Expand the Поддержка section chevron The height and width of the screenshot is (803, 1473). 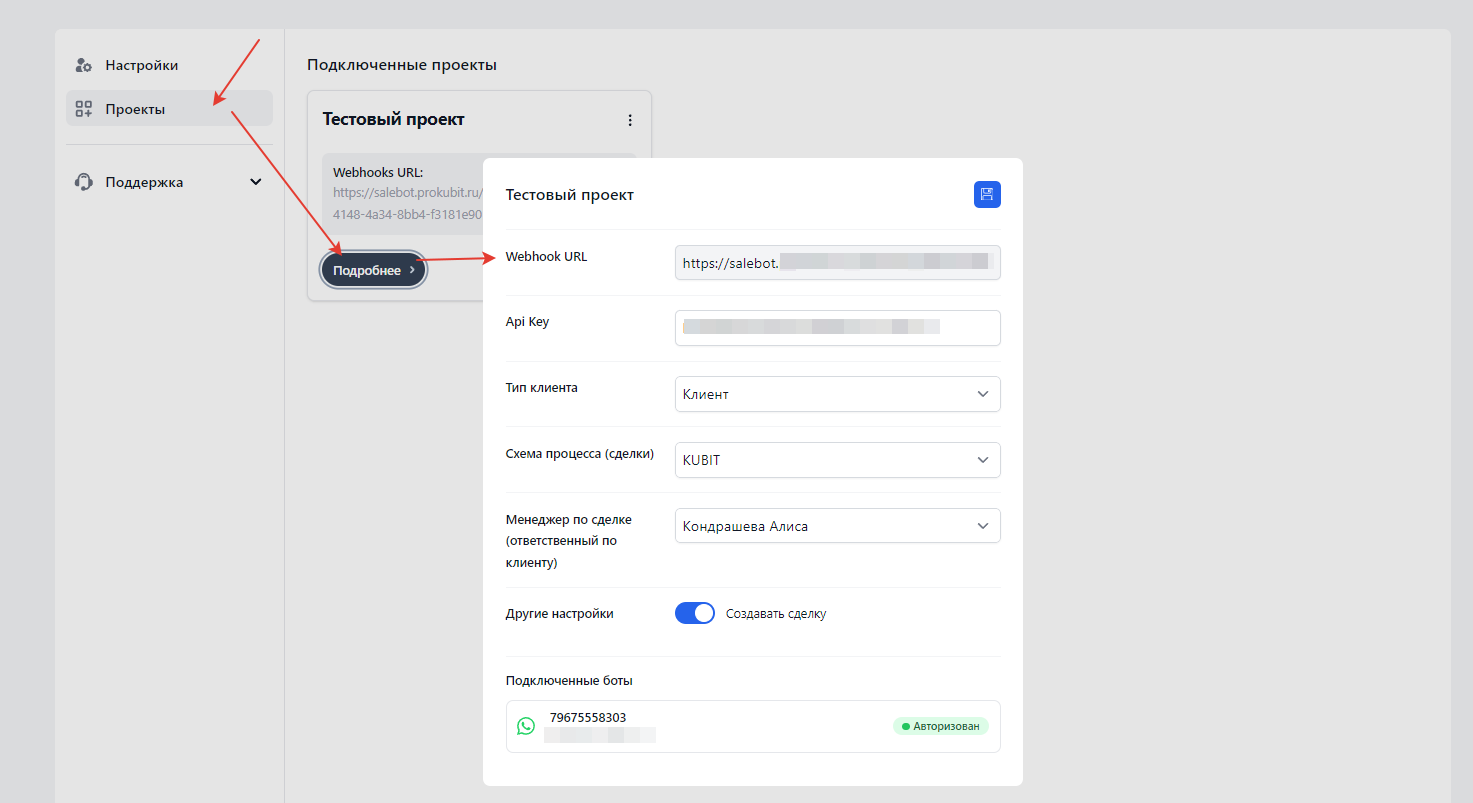point(255,182)
